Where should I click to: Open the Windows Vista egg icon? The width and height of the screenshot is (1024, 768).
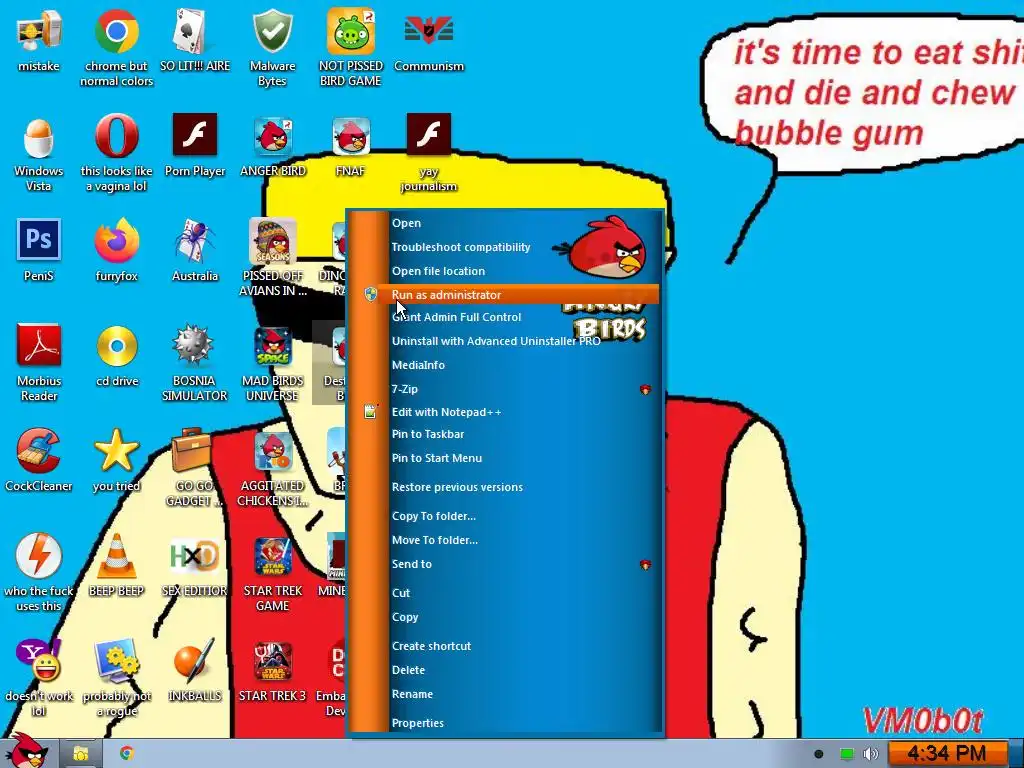(x=39, y=136)
